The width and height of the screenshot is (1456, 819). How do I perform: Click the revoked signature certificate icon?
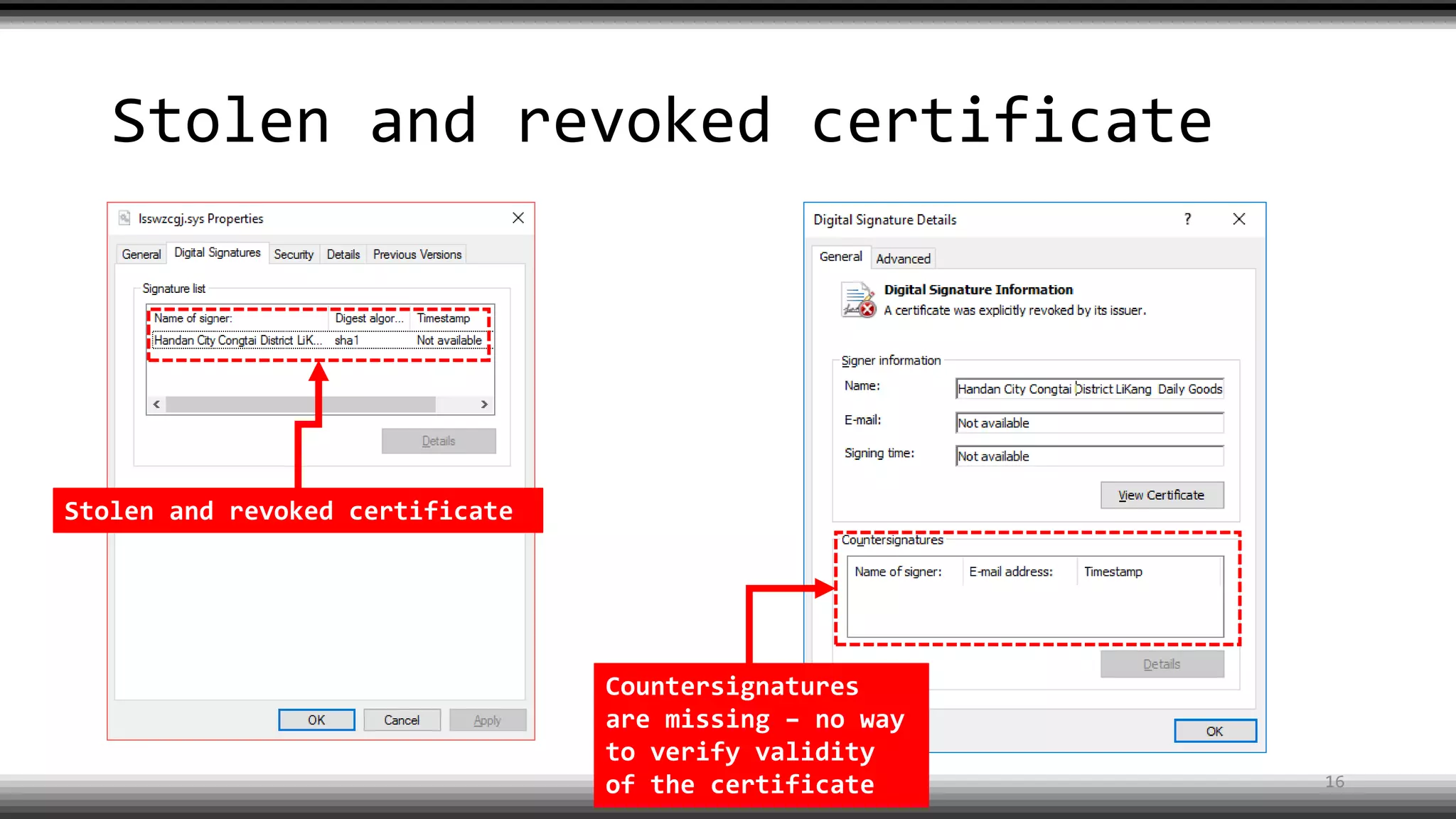858,300
